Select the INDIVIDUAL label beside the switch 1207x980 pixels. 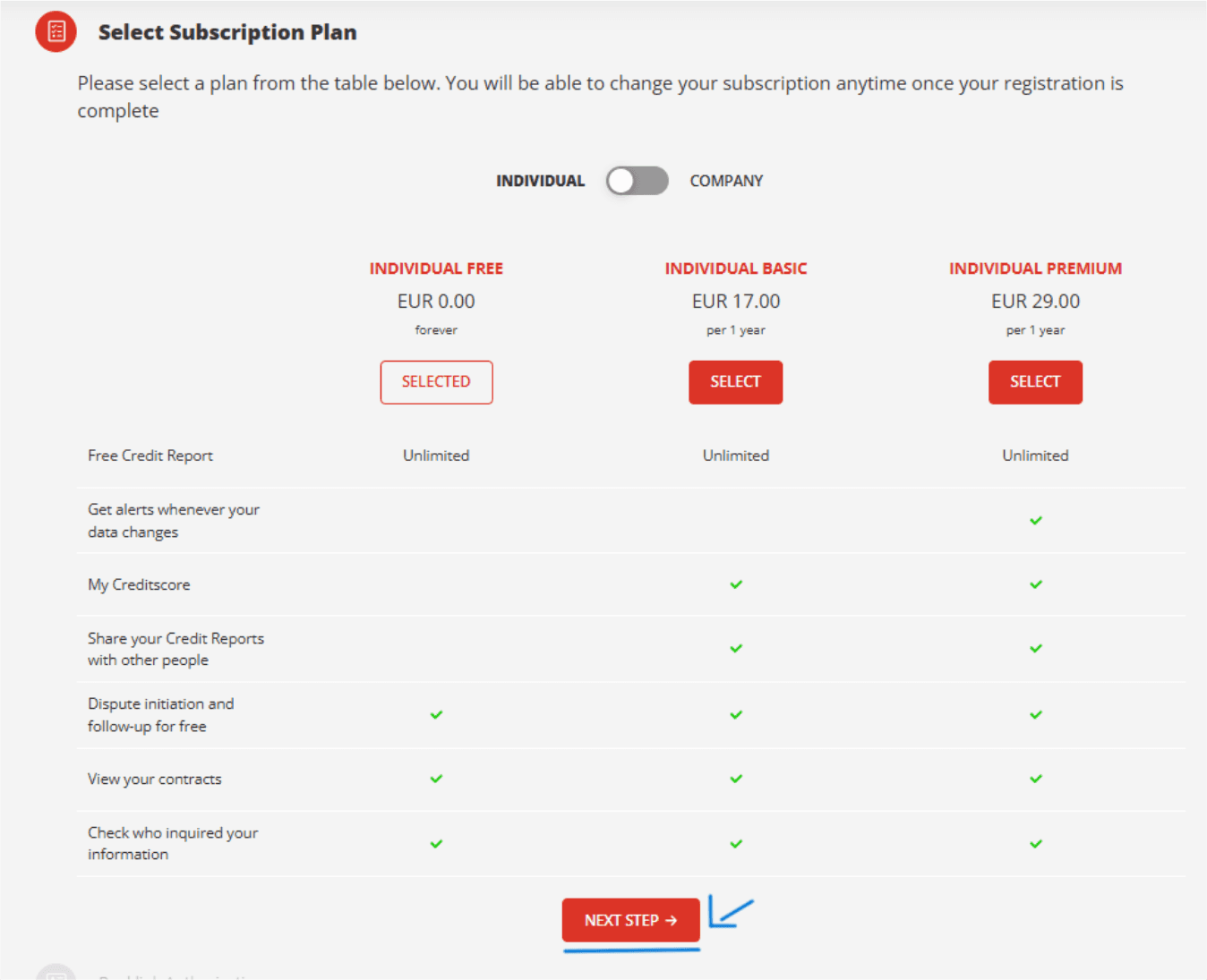pyautogui.click(x=540, y=181)
